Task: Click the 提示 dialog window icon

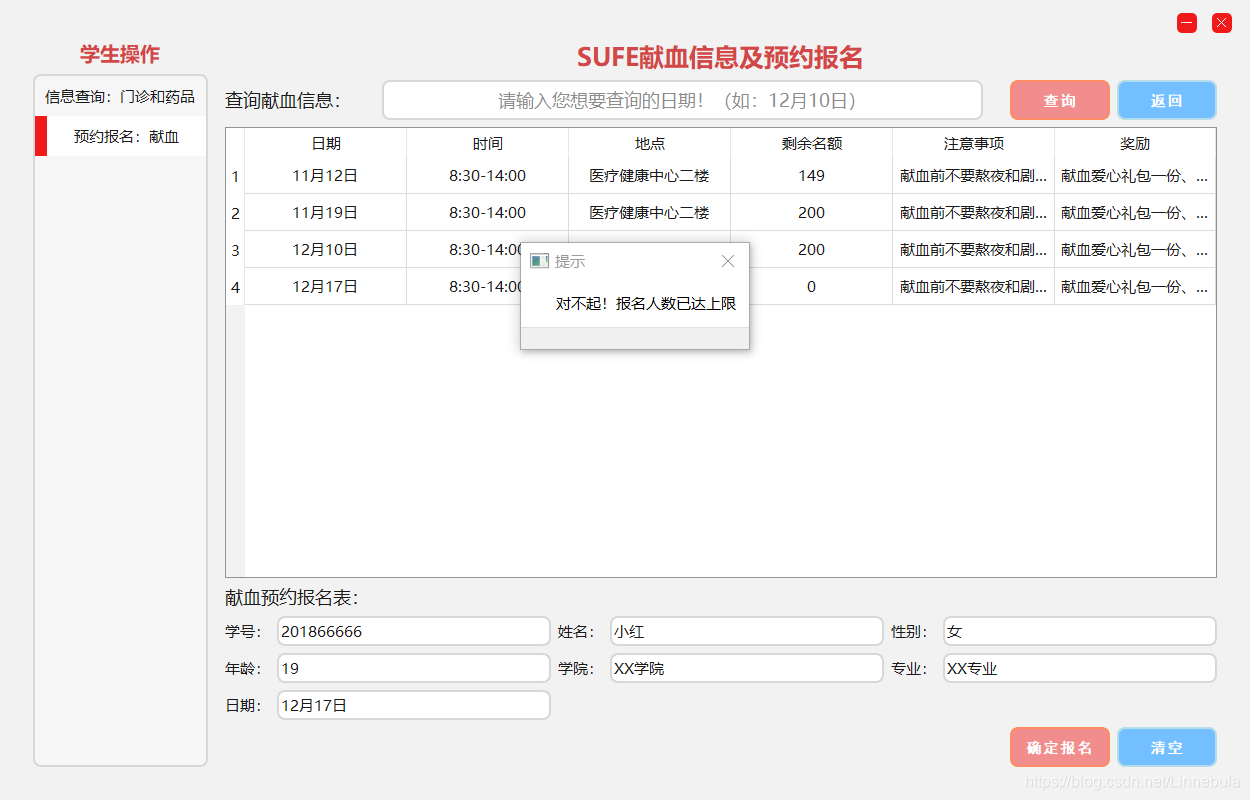Action: pyautogui.click(x=539, y=261)
